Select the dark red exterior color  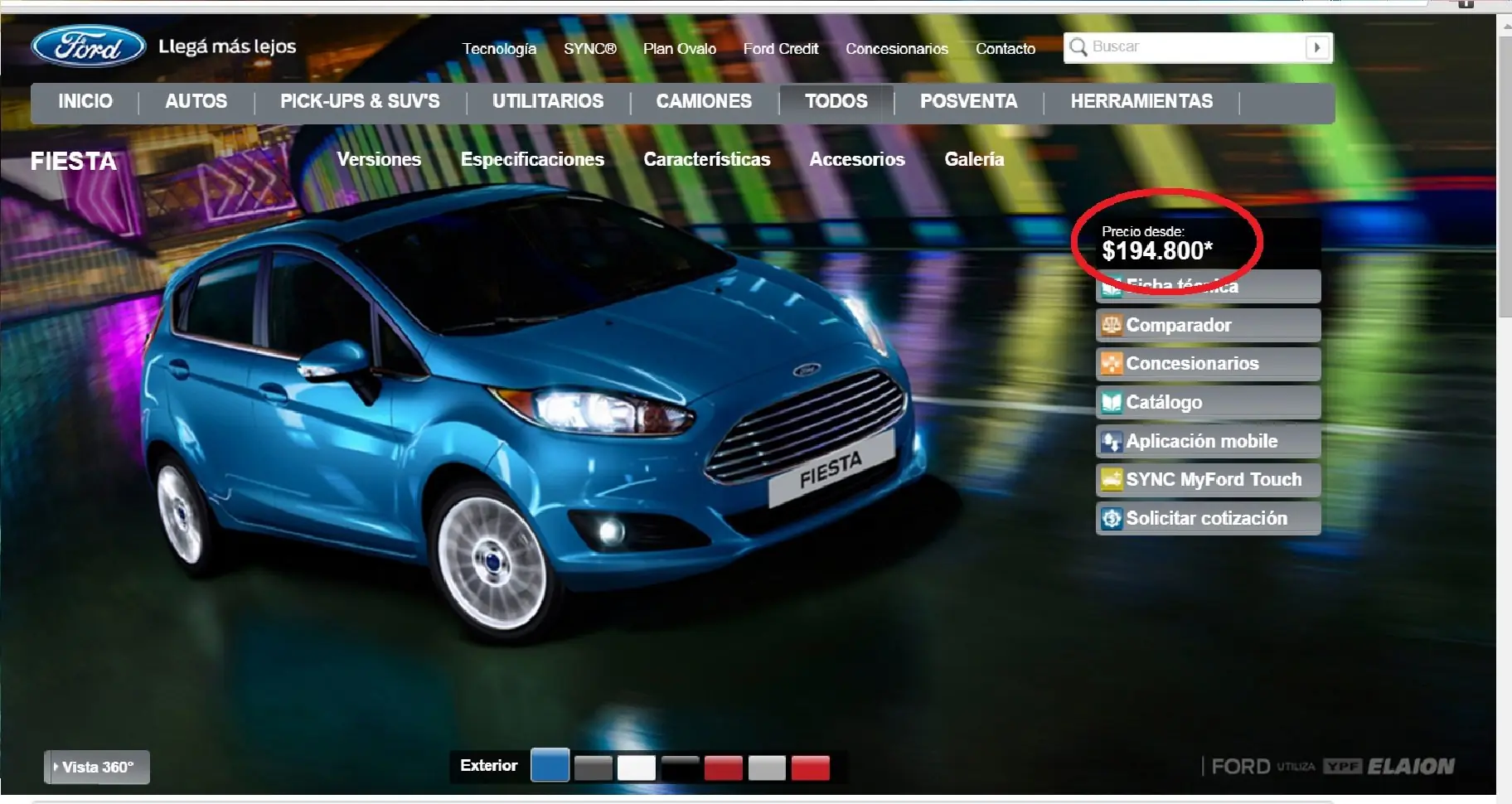724,768
